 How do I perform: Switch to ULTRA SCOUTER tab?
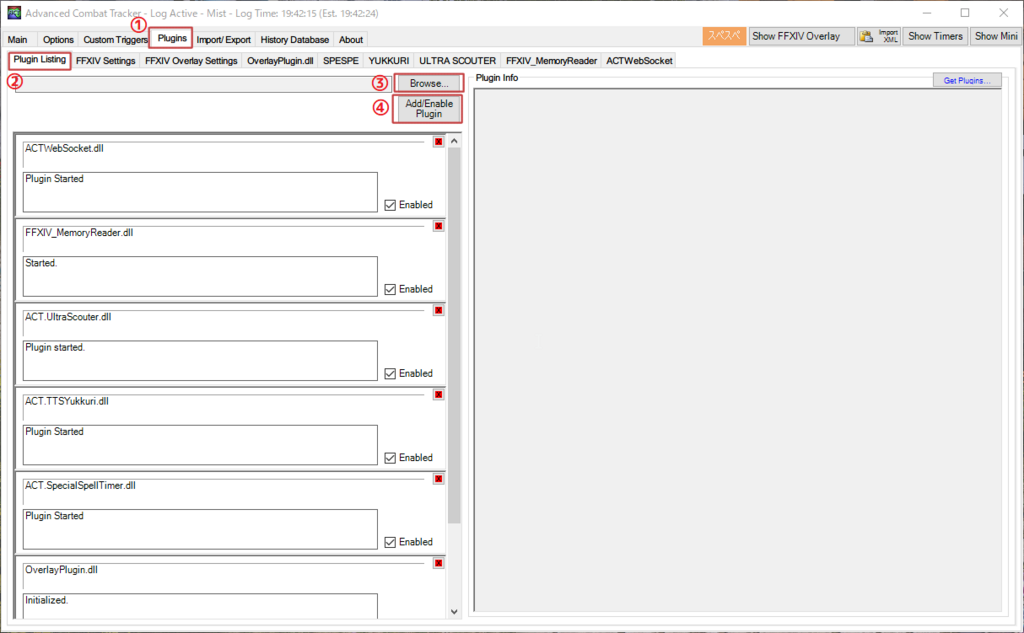pos(457,61)
